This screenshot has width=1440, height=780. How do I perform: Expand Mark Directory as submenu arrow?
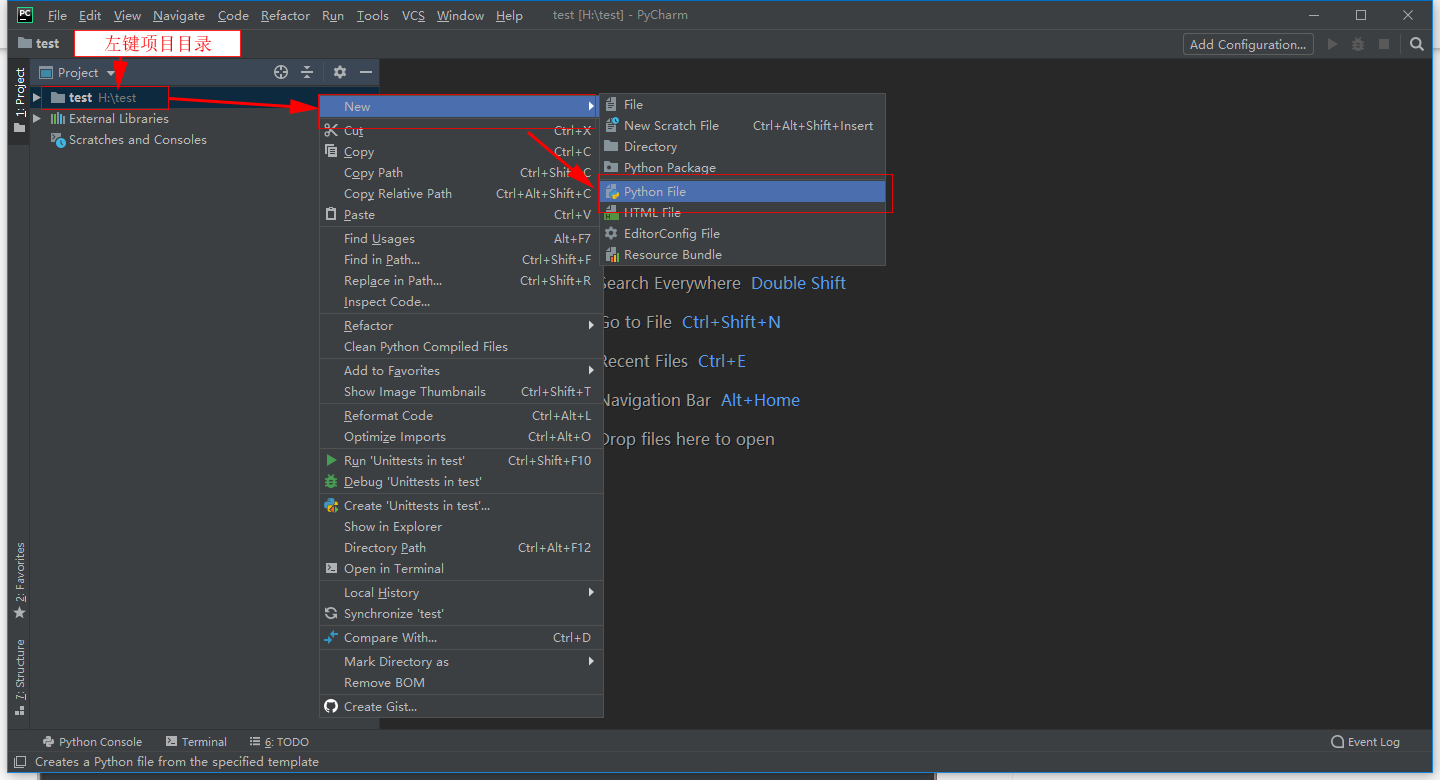[591, 661]
